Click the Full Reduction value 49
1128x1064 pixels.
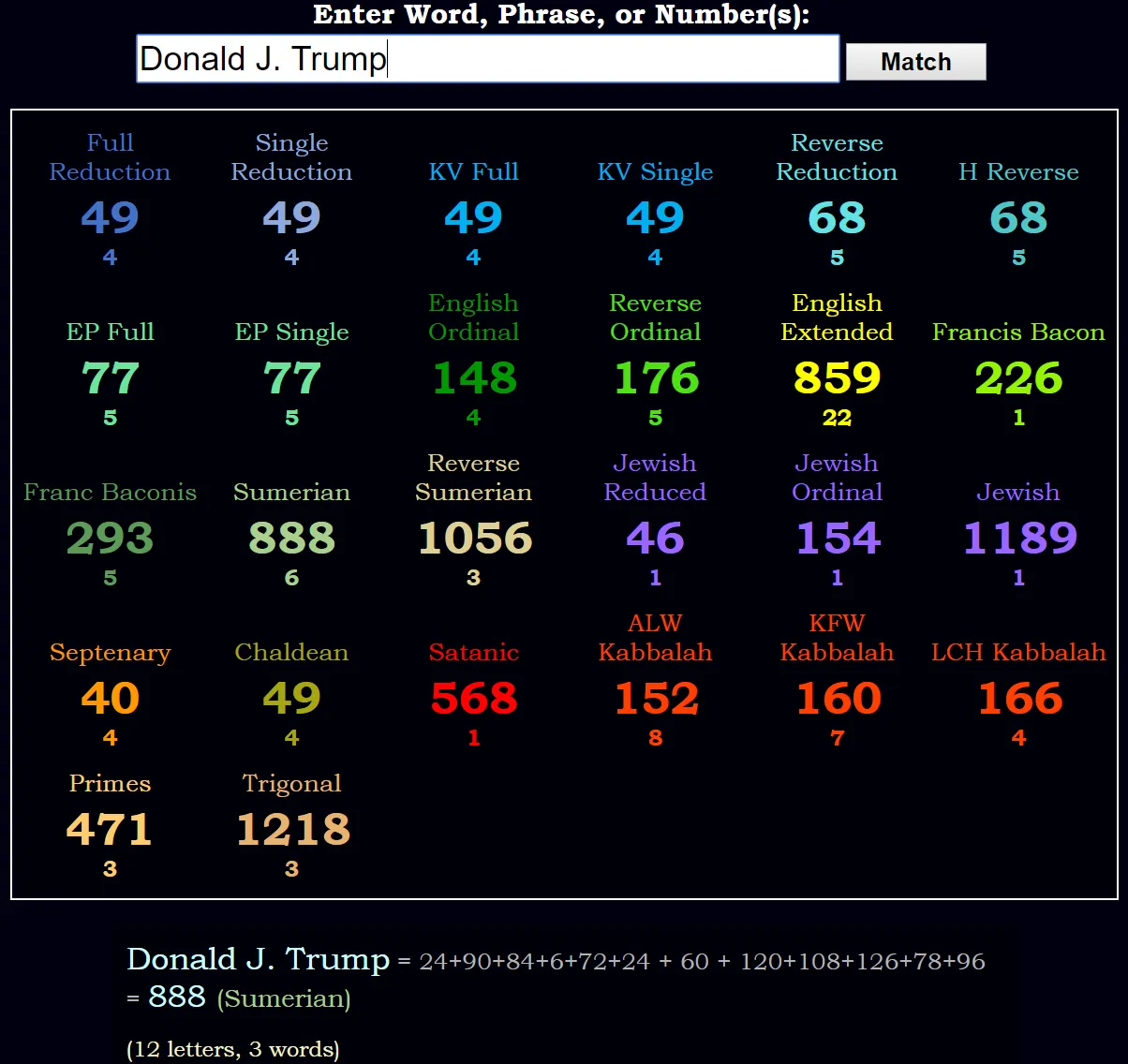coord(110,217)
